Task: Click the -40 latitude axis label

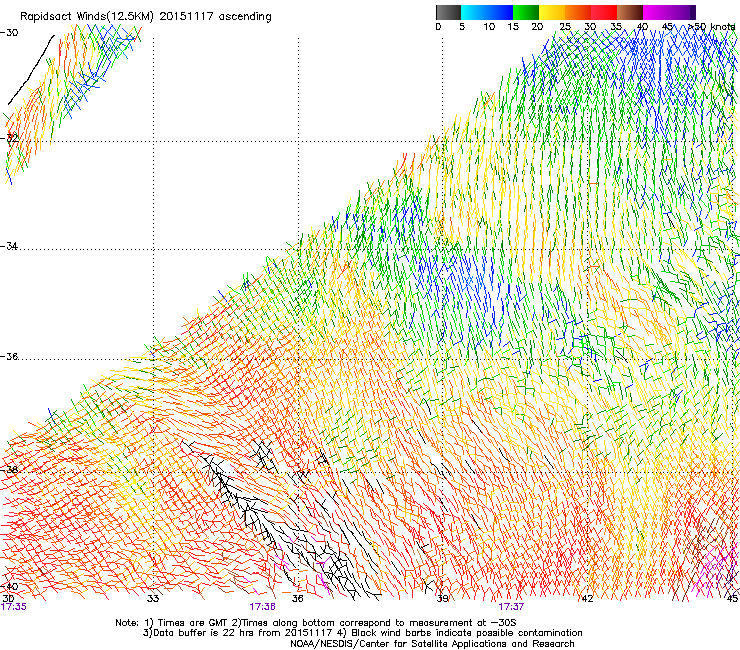Action: tap(9, 587)
